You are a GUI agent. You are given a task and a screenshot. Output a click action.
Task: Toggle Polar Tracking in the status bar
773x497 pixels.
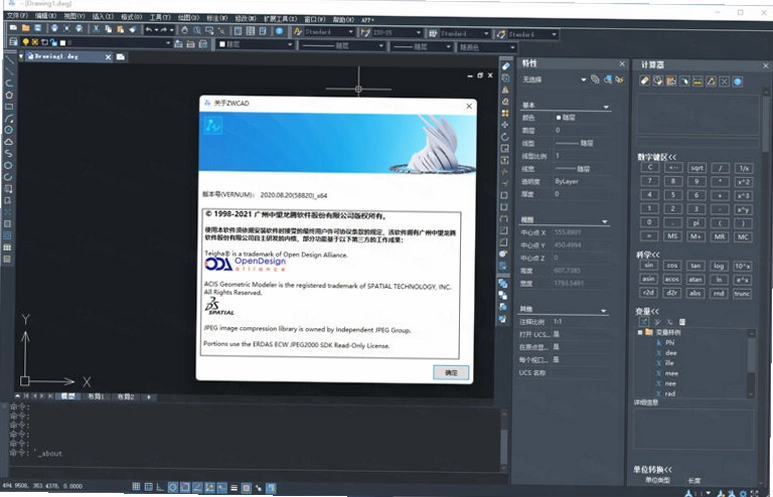point(173,487)
